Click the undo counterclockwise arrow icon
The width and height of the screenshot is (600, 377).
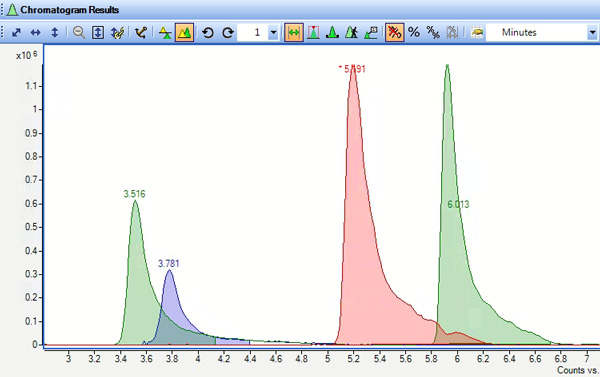[208, 33]
